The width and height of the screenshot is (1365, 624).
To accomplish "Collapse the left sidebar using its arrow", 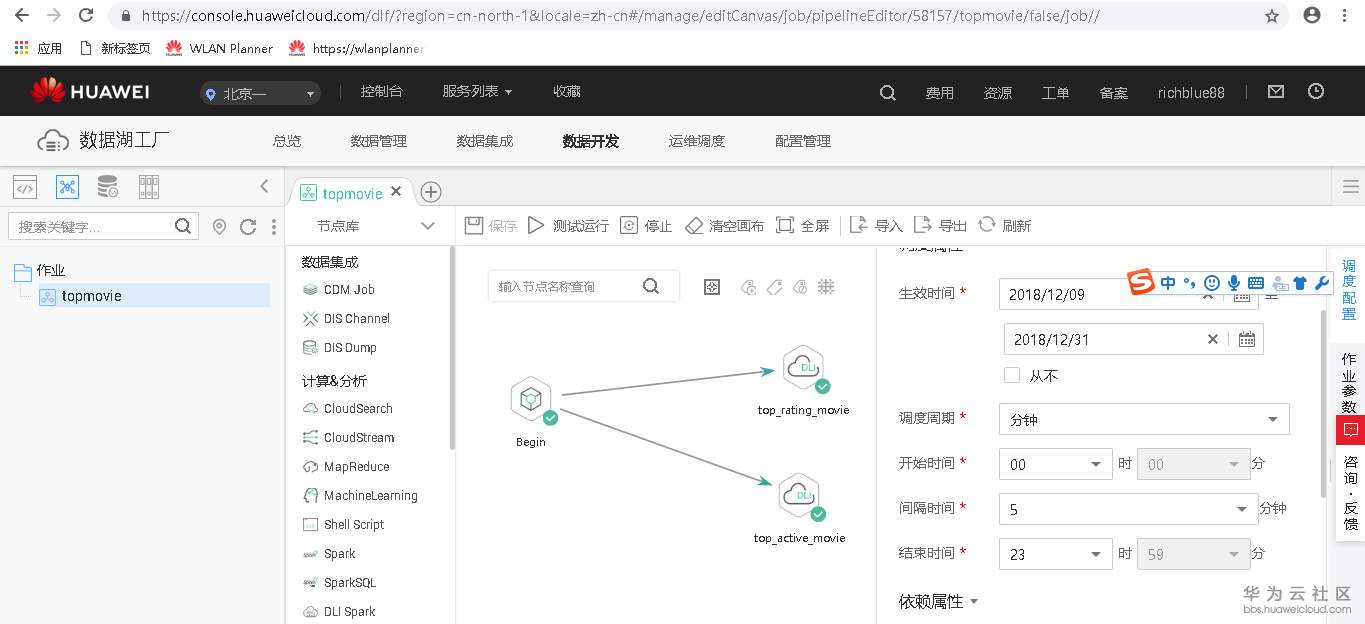I will click(264, 186).
